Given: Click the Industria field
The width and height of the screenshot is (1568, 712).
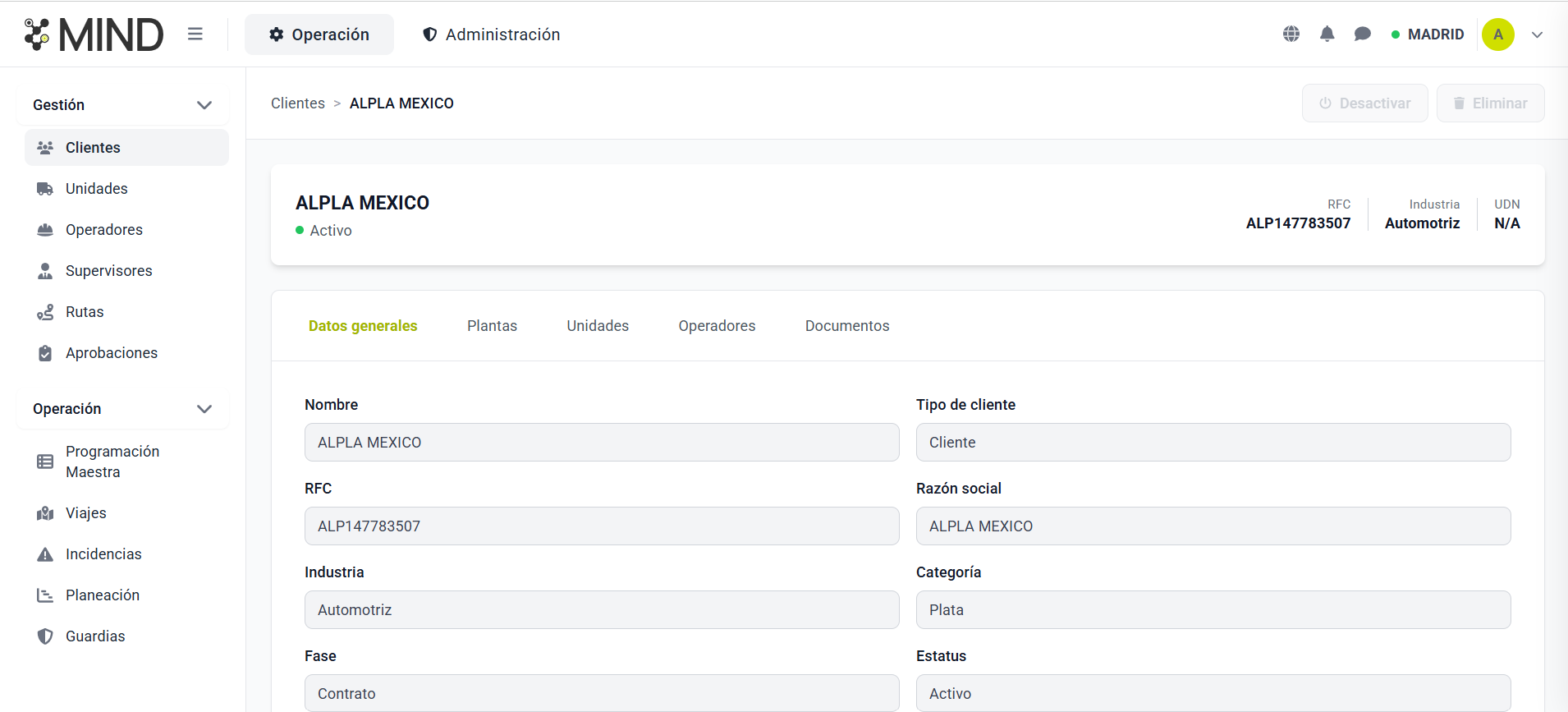Looking at the screenshot, I should point(602,610).
